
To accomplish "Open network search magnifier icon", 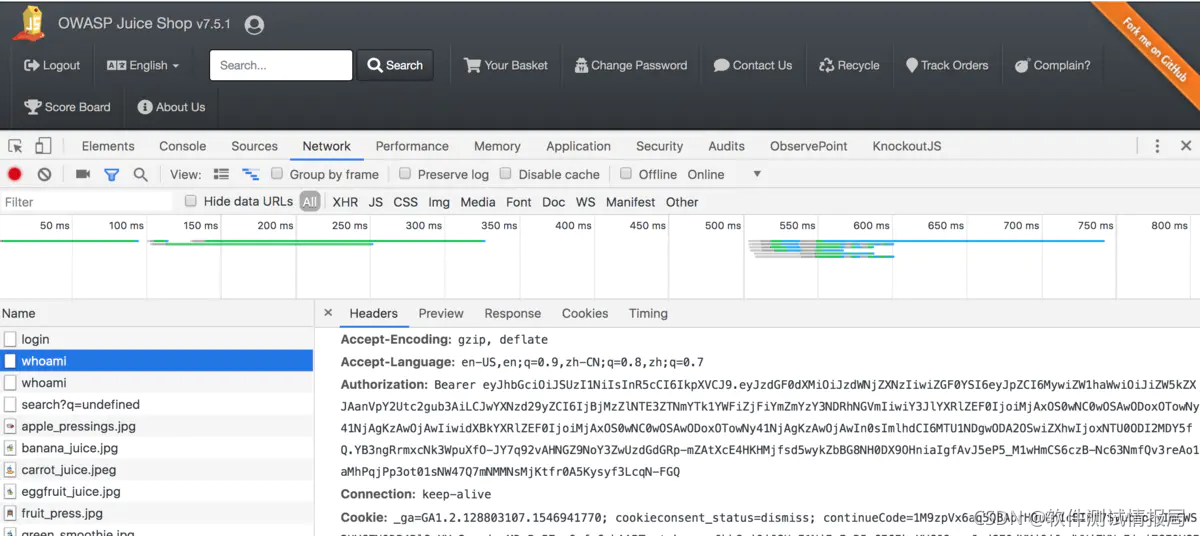I will click(x=141, y=174).
